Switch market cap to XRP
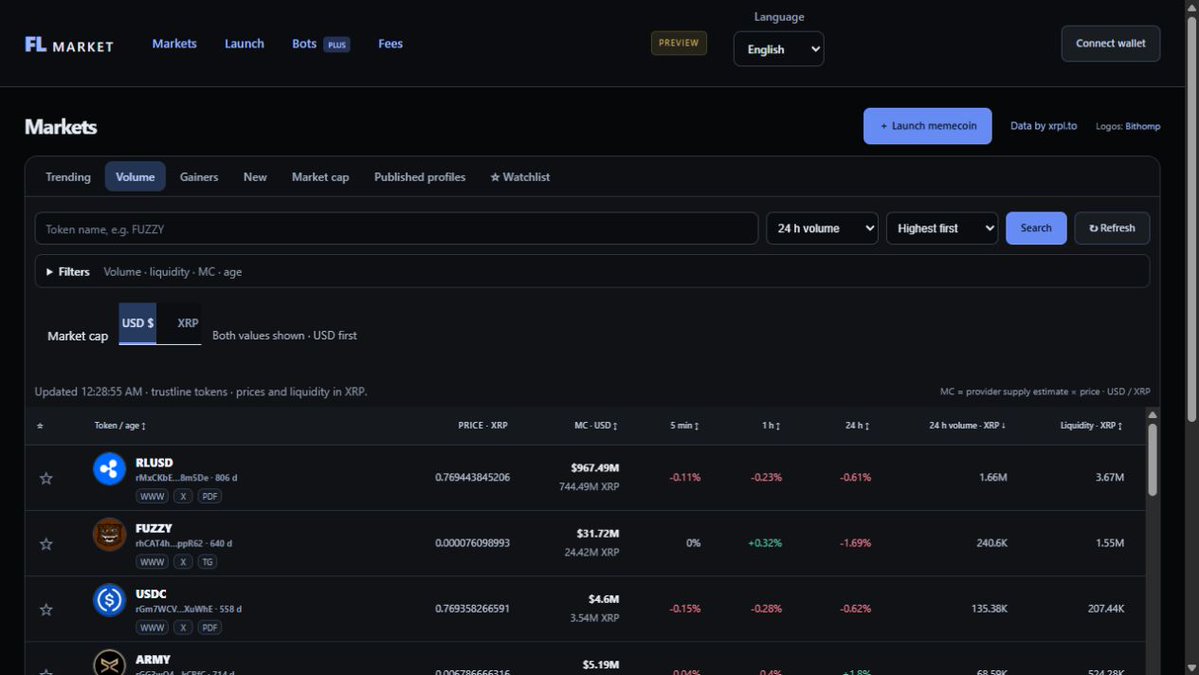 (187, 323)
